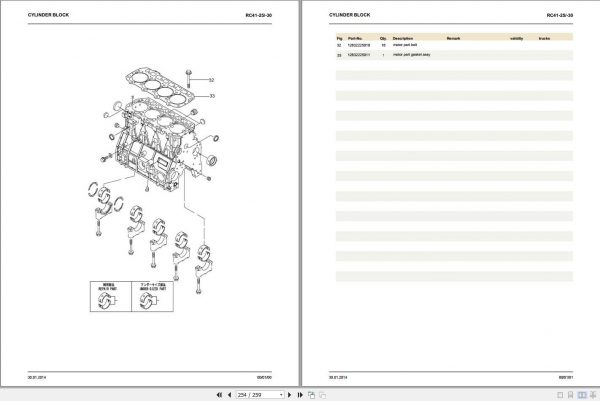The height and width of the screenshot is (401, 600).
Task: Open the page number dropdown arrow
Action: click(281, 395)
